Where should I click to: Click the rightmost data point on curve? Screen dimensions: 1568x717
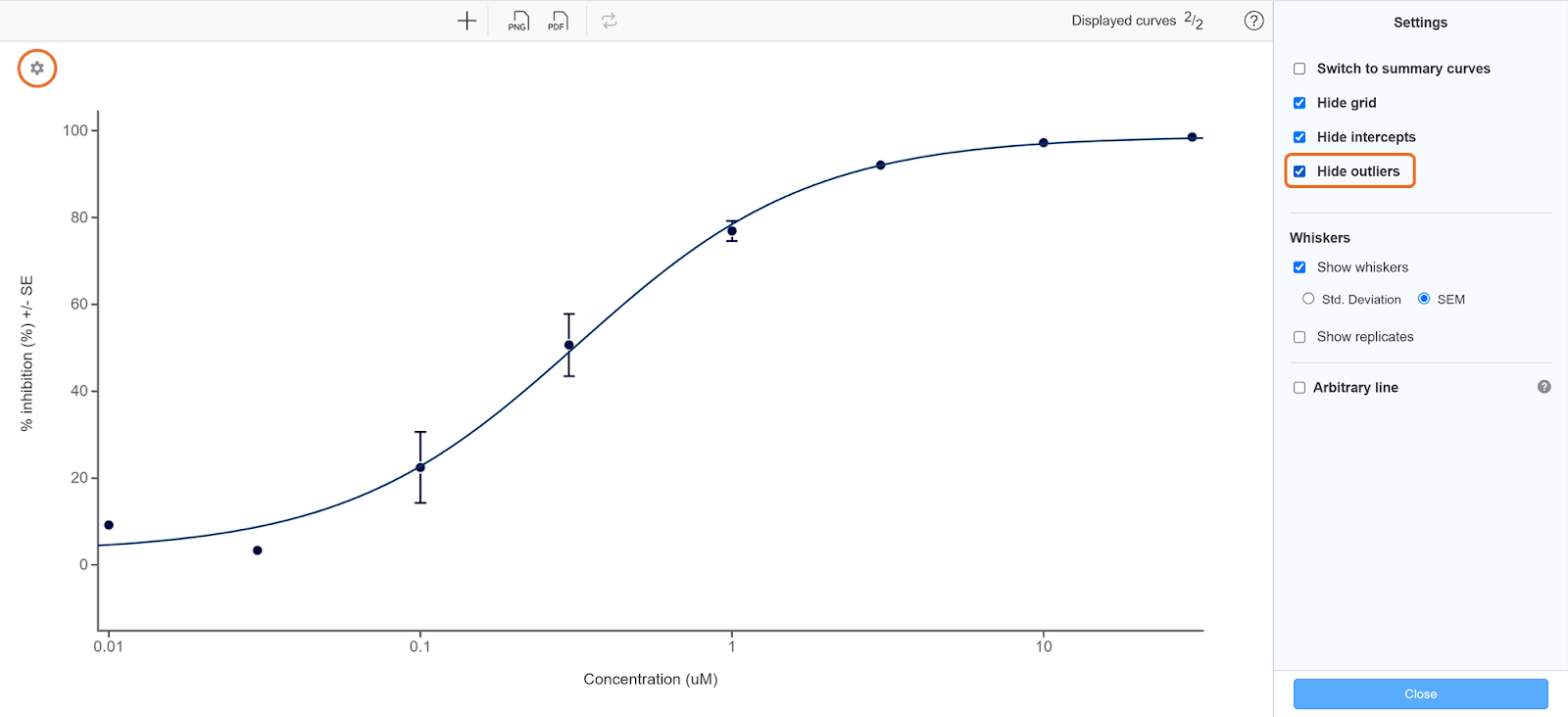(x=1192, y=137)
